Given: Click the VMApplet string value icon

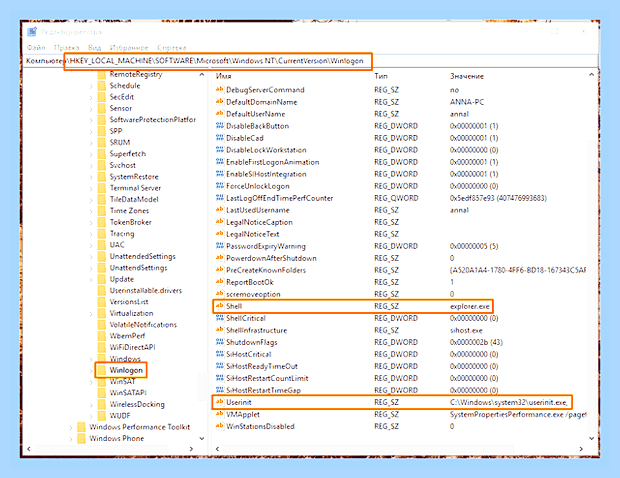Looking at the screenshot, I should [219, 414].
